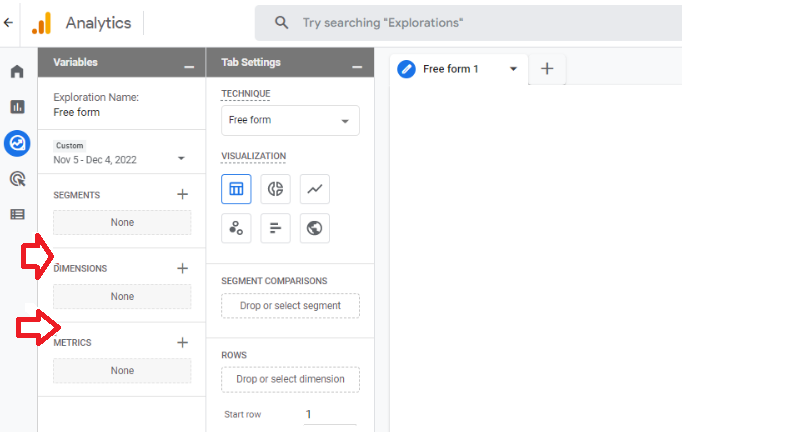Viewport: 812px width, 432px height.
Task: Select the geo map visualization
Action: [315, 228]
